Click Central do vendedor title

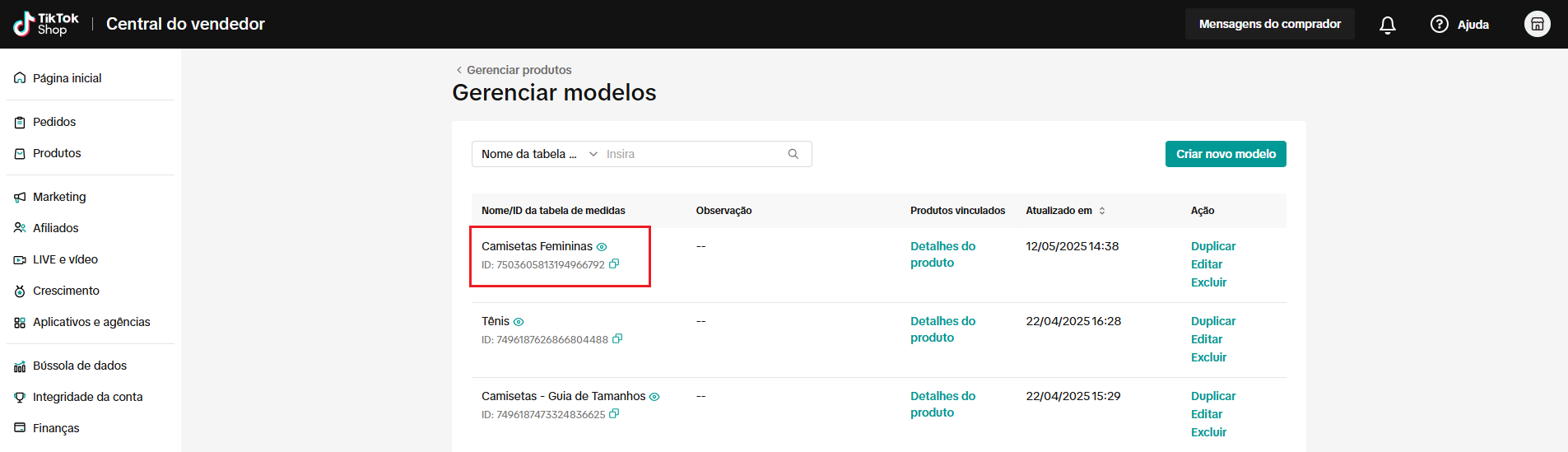(185, 24)
